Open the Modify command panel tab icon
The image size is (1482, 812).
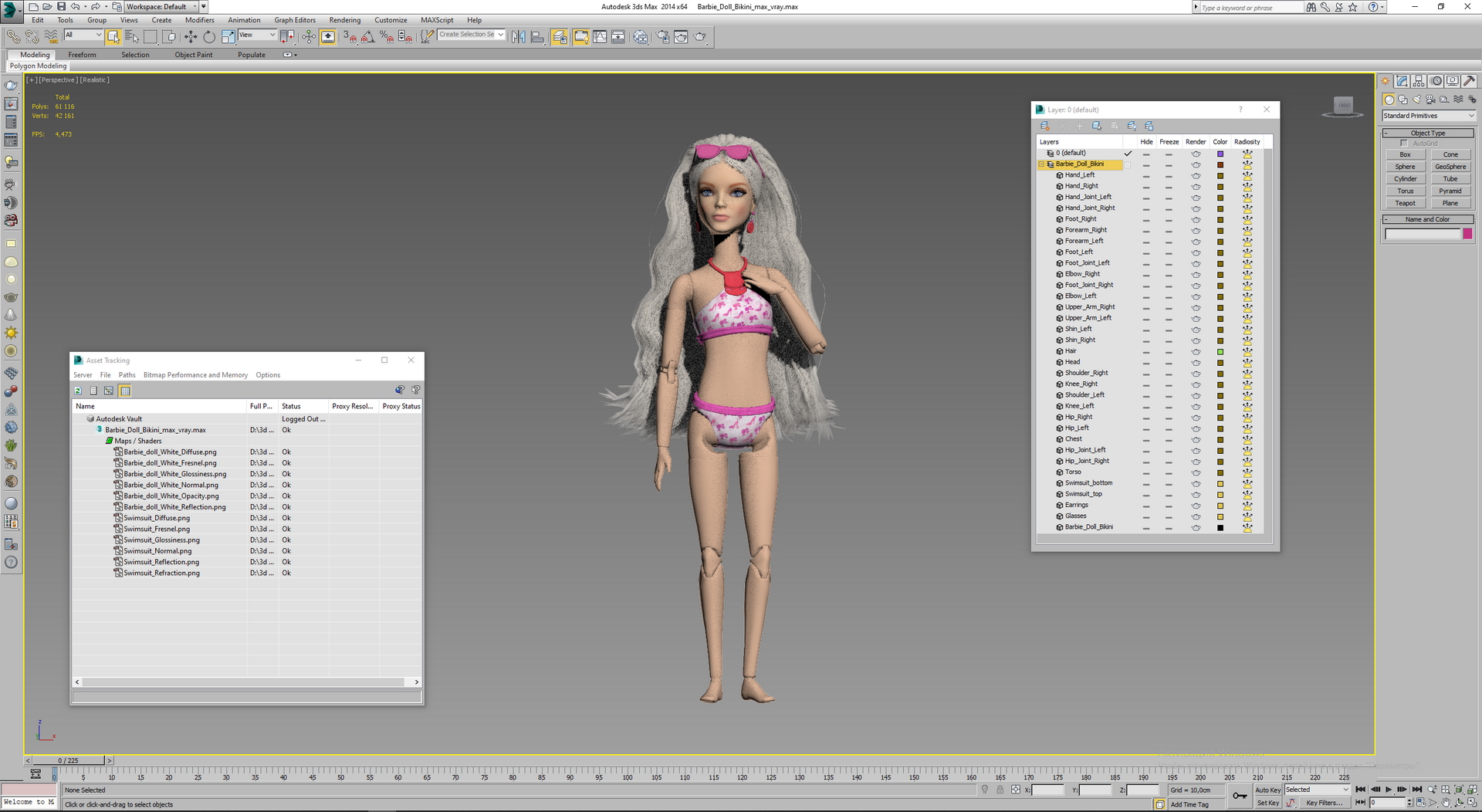pyautogui.click(x=1402, y=81)
